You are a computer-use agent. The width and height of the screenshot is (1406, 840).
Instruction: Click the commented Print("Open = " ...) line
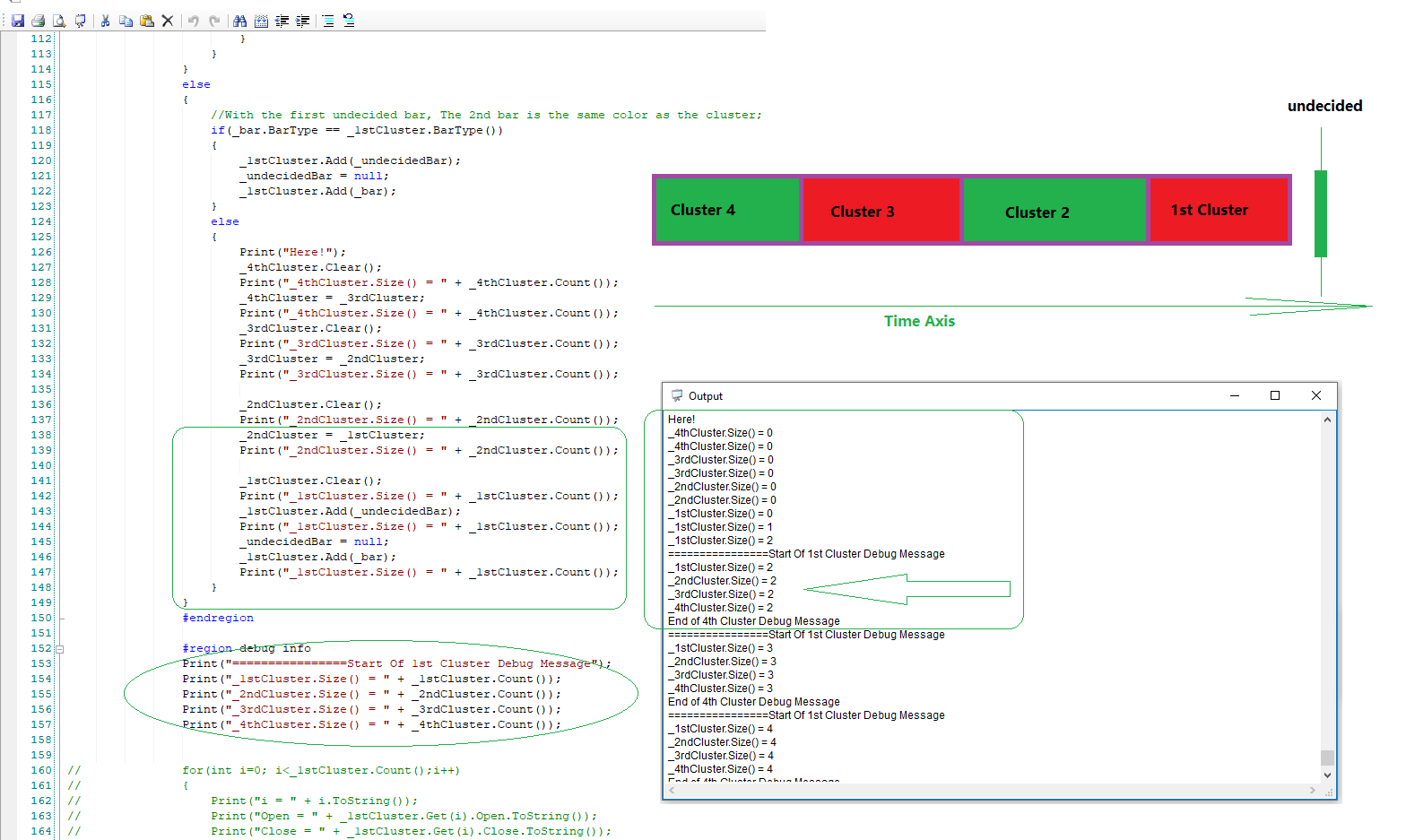pyautogui.click(x=404, y=816)
